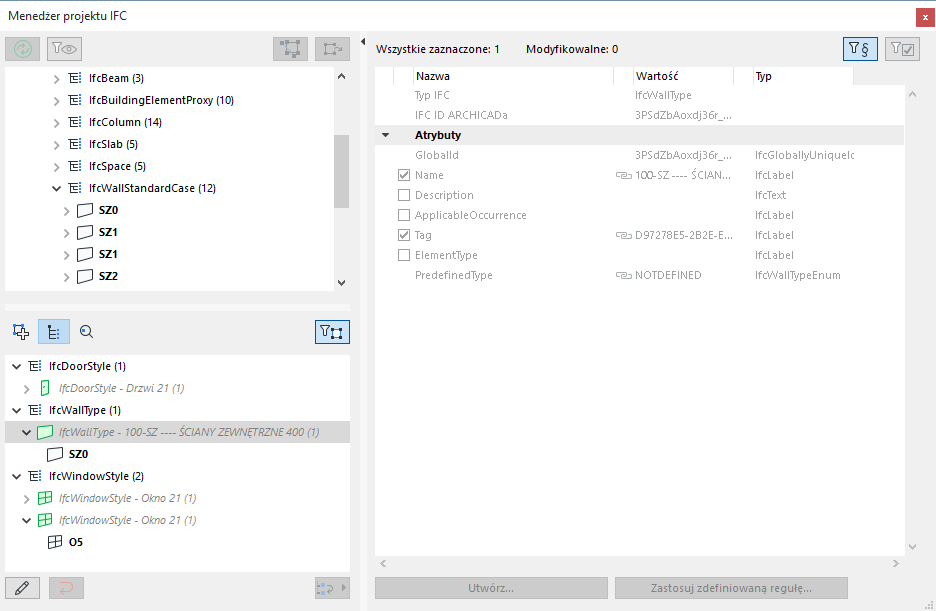Toggle the filter by selection button
936x611 pixels.
pyautogui.click(x=332, y=332)
